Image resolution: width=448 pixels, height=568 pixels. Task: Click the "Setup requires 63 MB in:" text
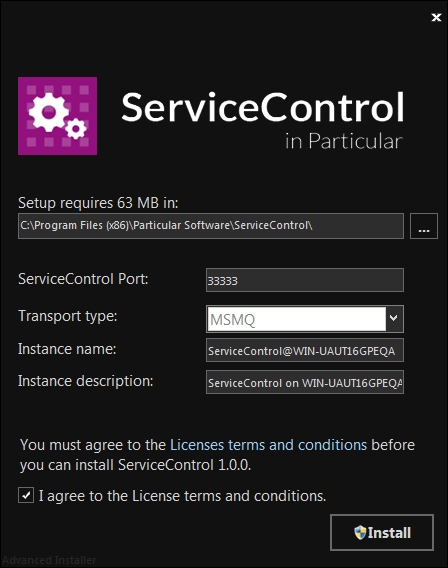[98, 203]
